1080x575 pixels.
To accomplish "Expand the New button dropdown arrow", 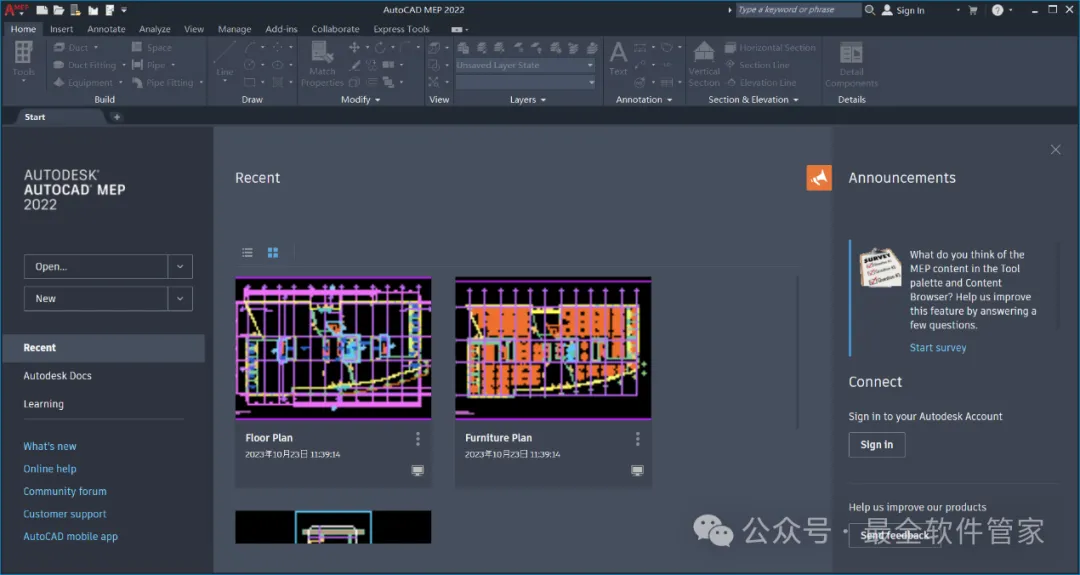I will (x=180, y=298).
